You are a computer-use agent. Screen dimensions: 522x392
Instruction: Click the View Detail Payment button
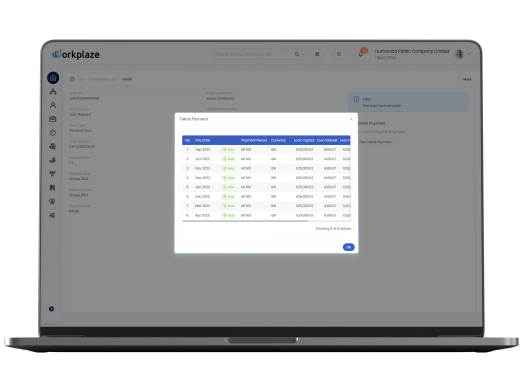point(376,142)
